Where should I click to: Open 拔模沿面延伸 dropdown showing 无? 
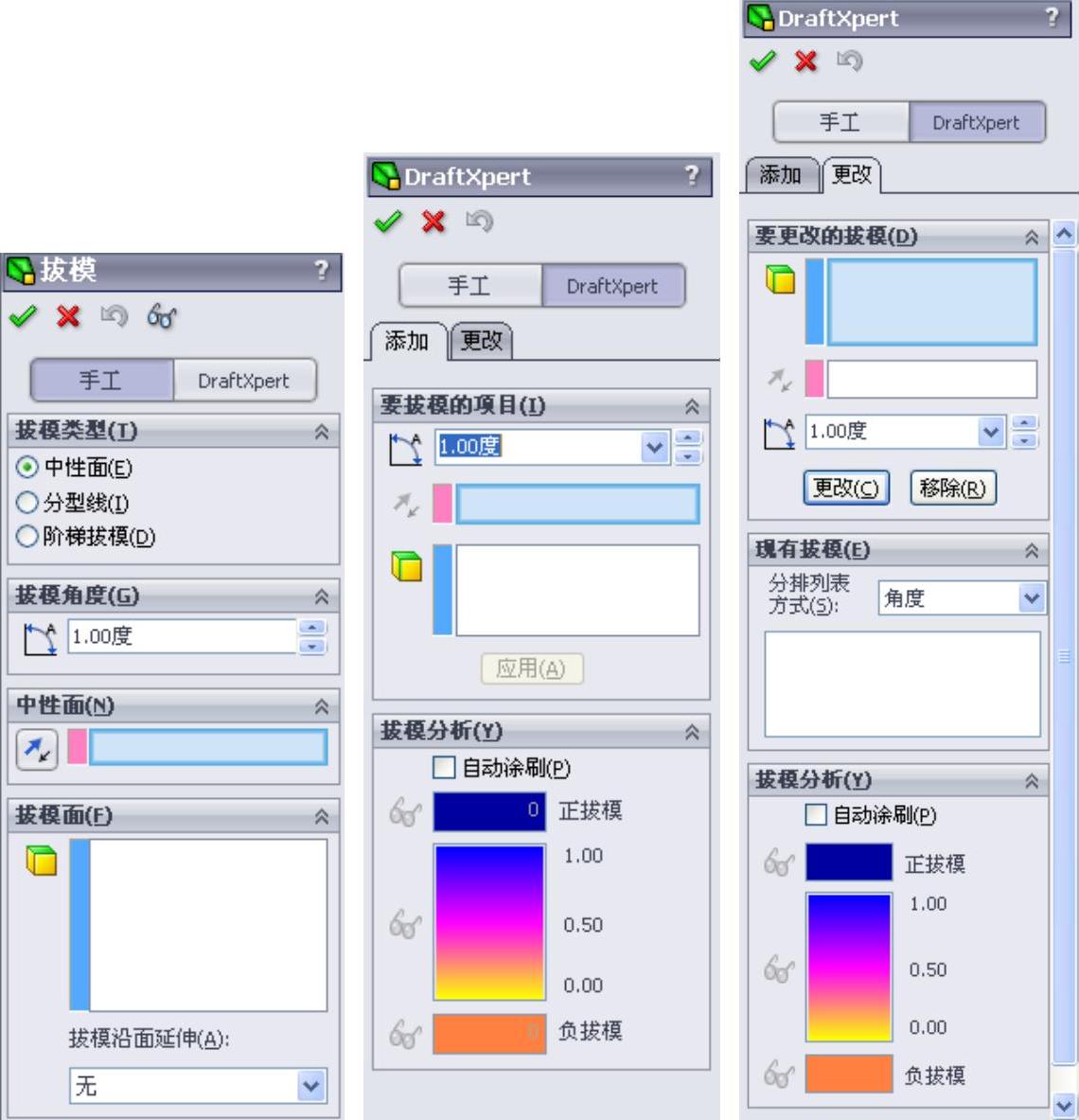click(199, 1086)
